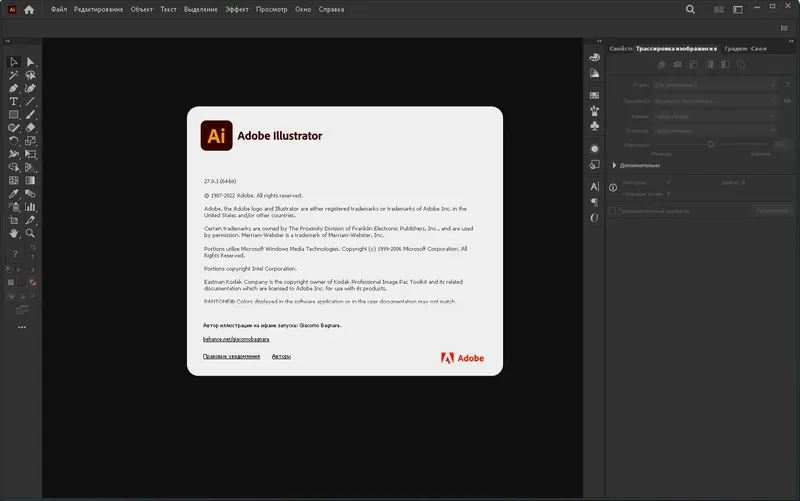800x501 pixels.
Task: Toggle the eye icon beside Просмотр dropdown
Action: 787,101
